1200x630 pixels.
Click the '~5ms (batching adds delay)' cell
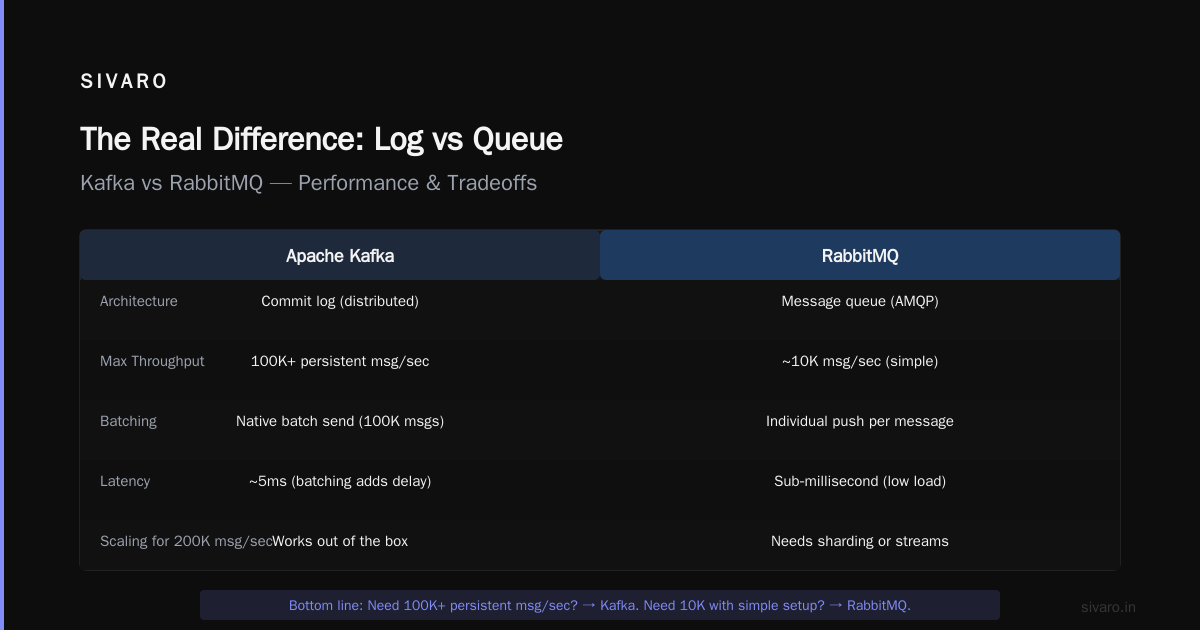click(x=340, y=481)
